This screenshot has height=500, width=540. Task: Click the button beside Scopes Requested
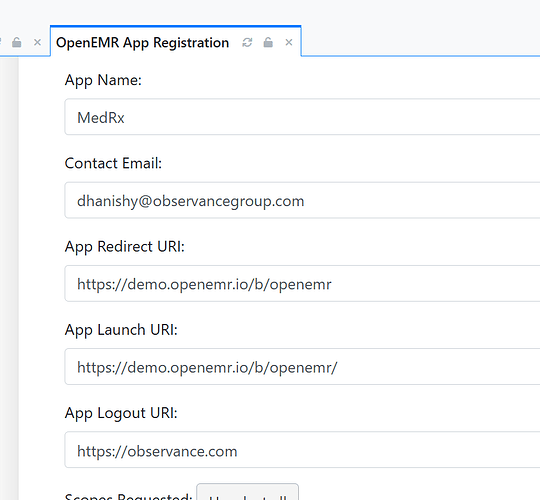[x=247, y=492]
